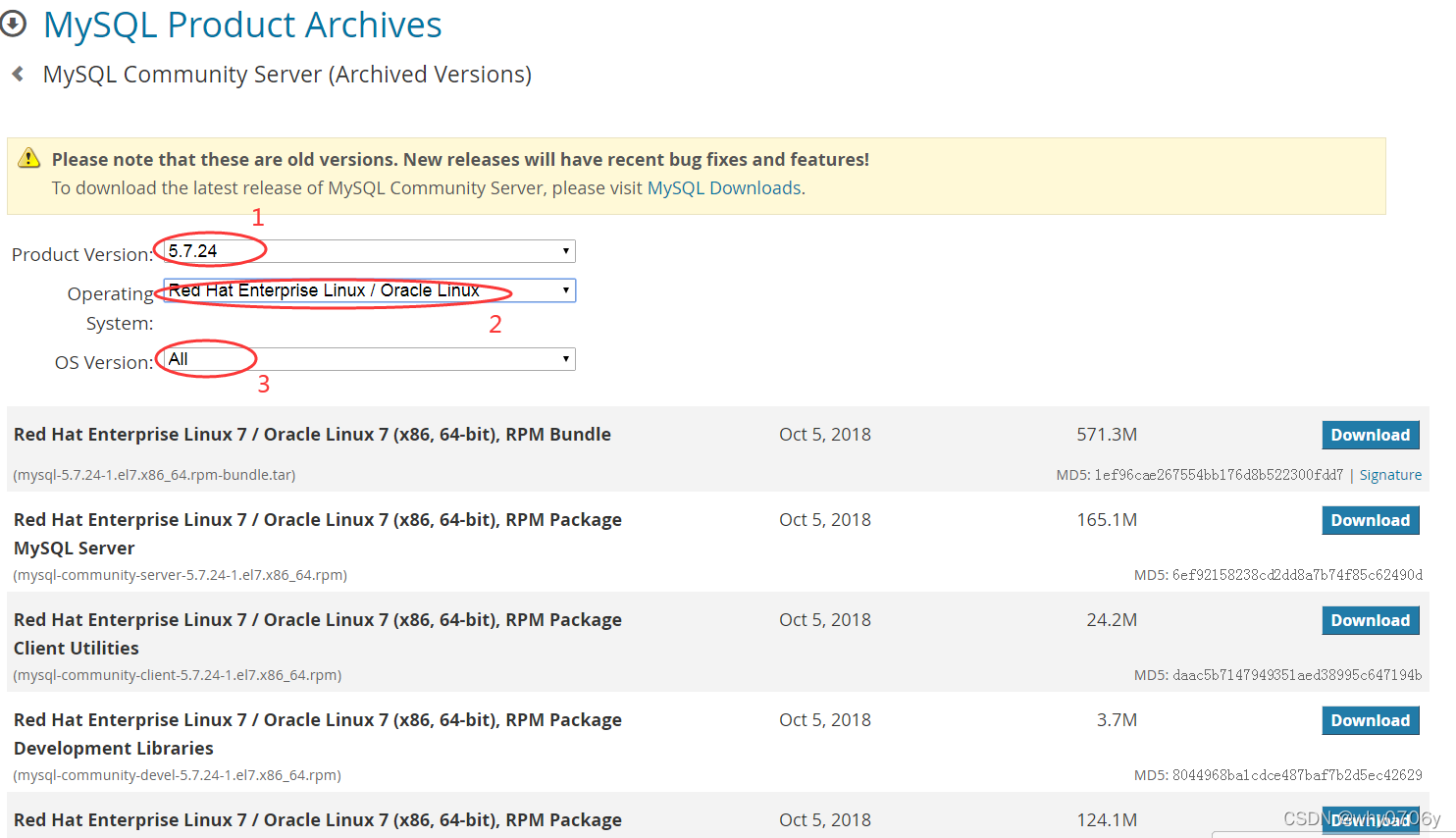Select filename mysql-community-devel-5.7.24-1.el7.x86_64.rpm

178,775
